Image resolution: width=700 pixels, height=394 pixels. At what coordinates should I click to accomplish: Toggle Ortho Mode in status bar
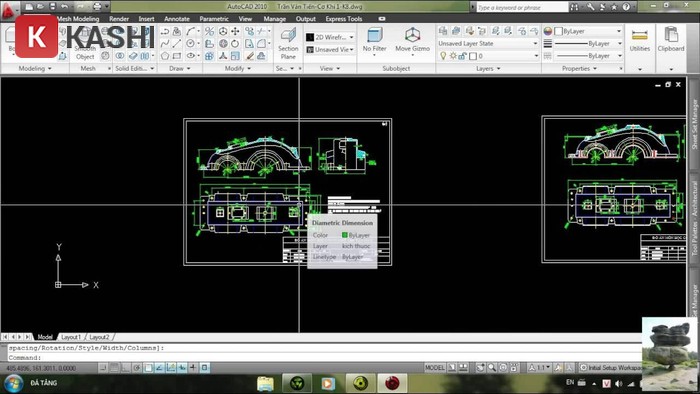click(x=126, y=368)
